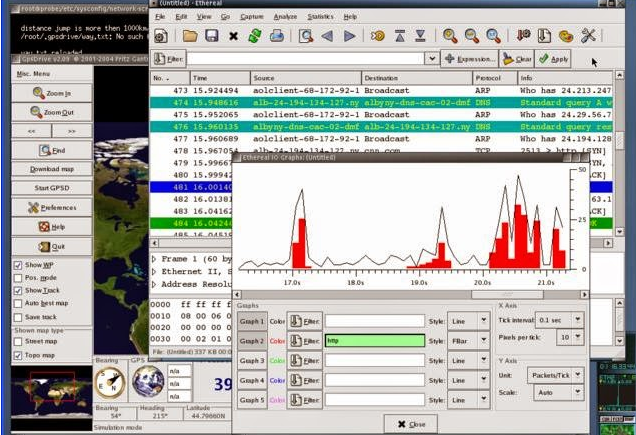Click IO graph horizontal scrollbar thumb

(507, 295)
